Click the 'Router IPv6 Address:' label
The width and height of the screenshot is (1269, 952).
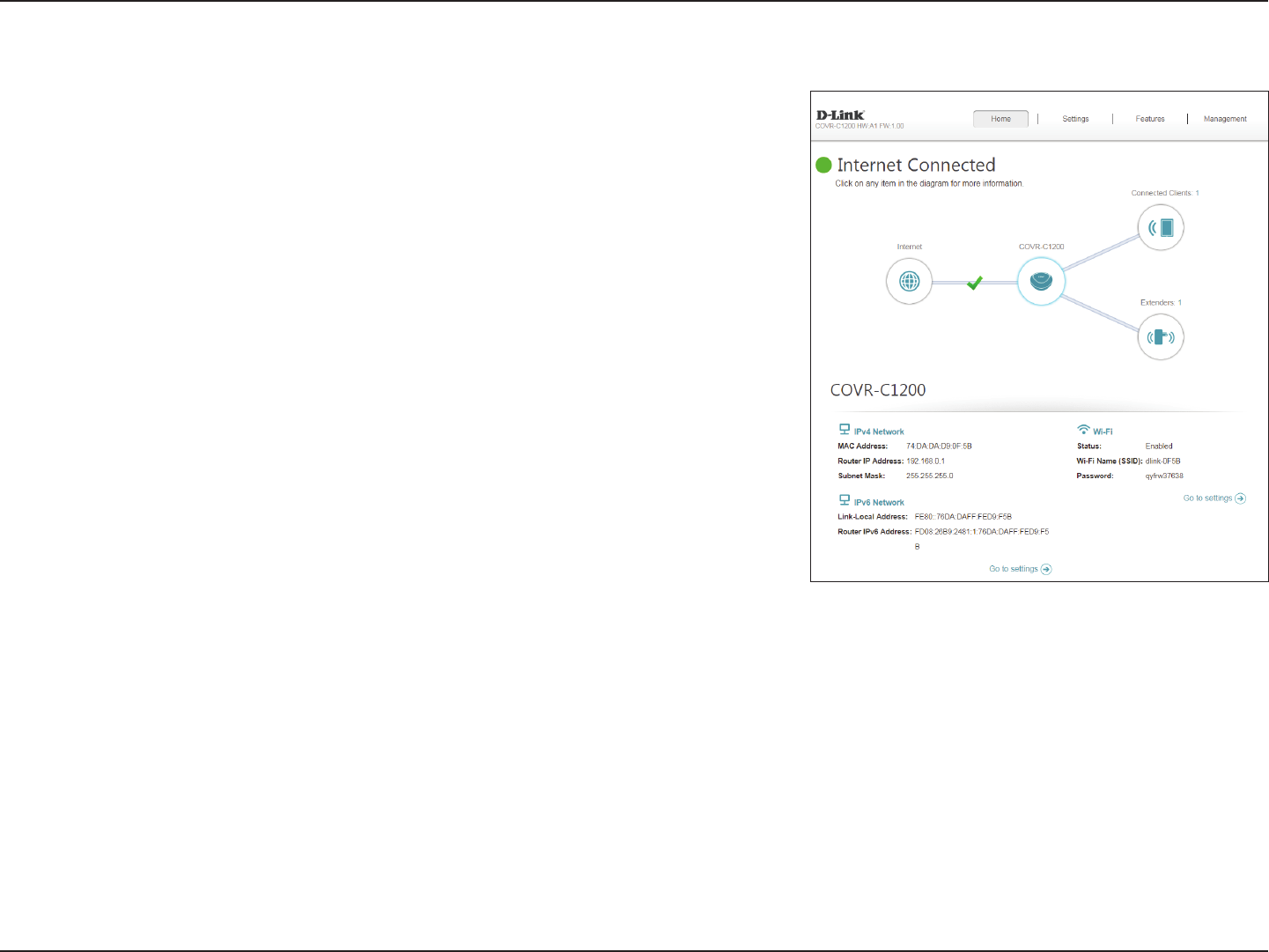coord(874,532)
